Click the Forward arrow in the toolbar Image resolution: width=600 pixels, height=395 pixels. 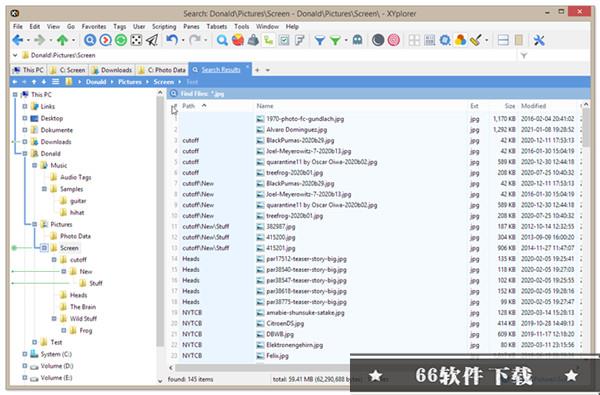40,40
